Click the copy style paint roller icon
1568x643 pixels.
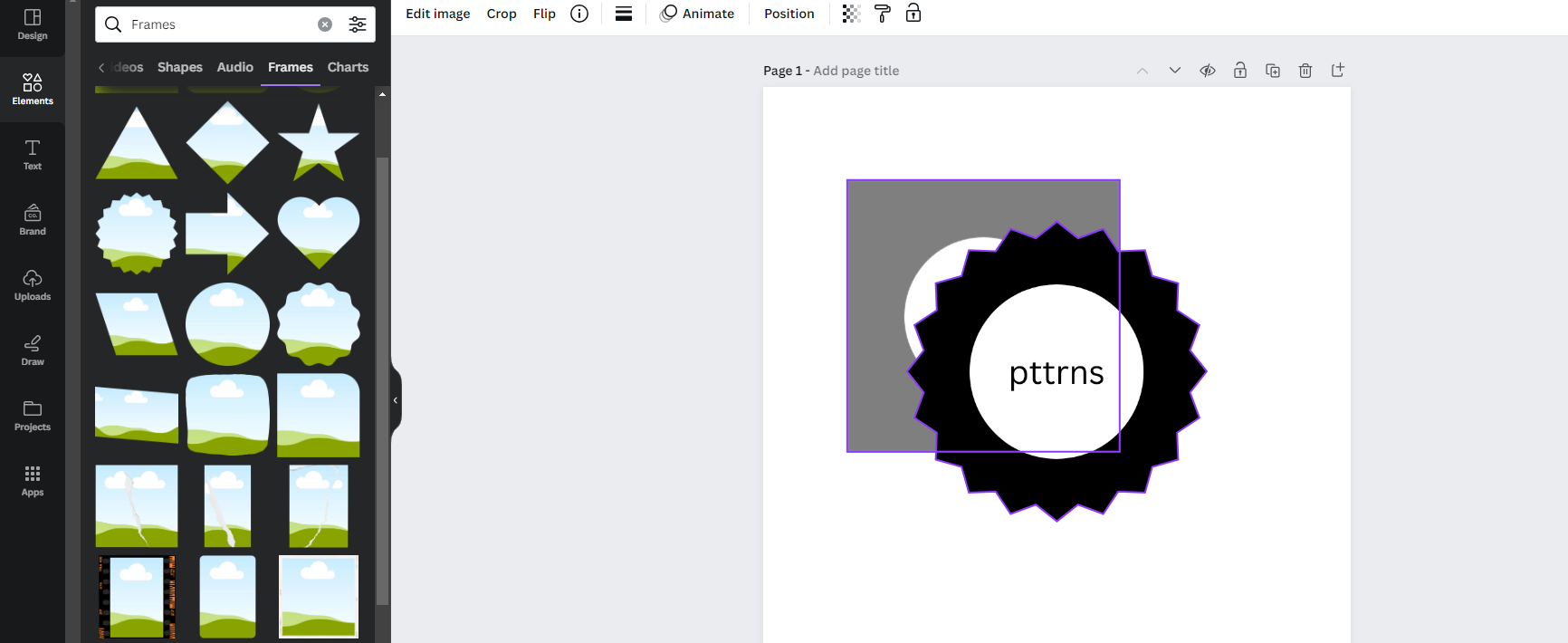(883, 14)
